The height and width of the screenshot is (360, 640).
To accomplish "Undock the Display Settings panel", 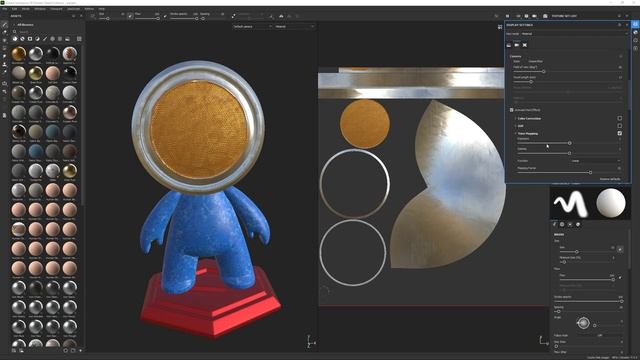I will click(x=620, y=25).
